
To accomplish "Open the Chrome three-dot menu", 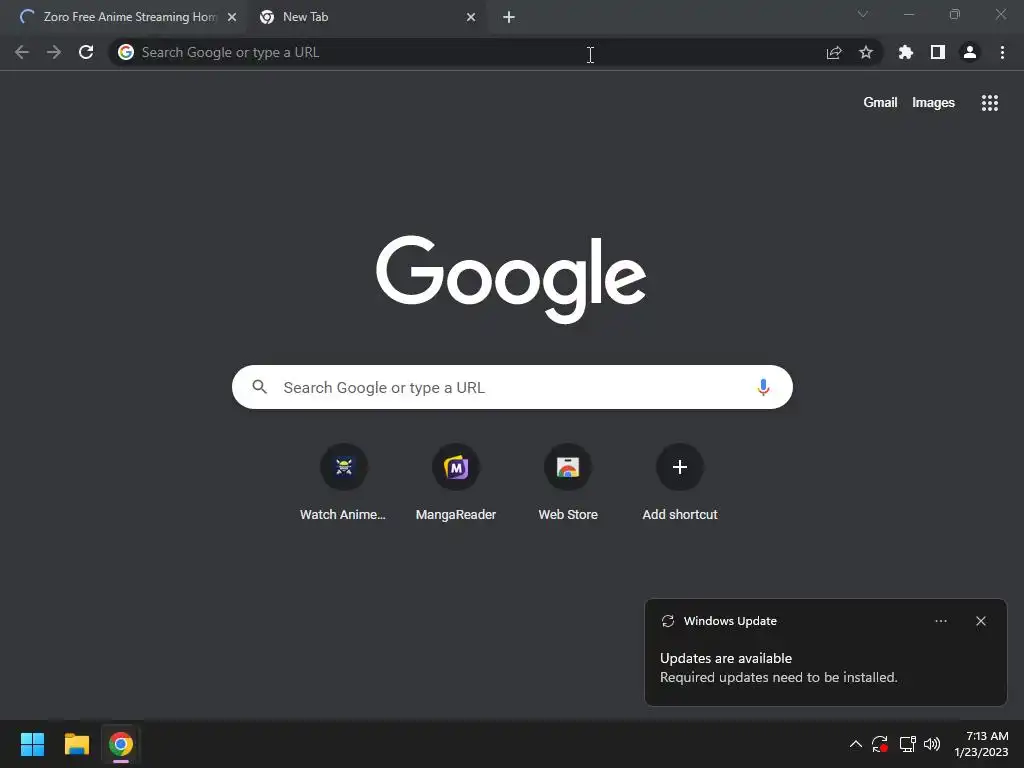I will pyautogui.click(x=1002, y=52).
